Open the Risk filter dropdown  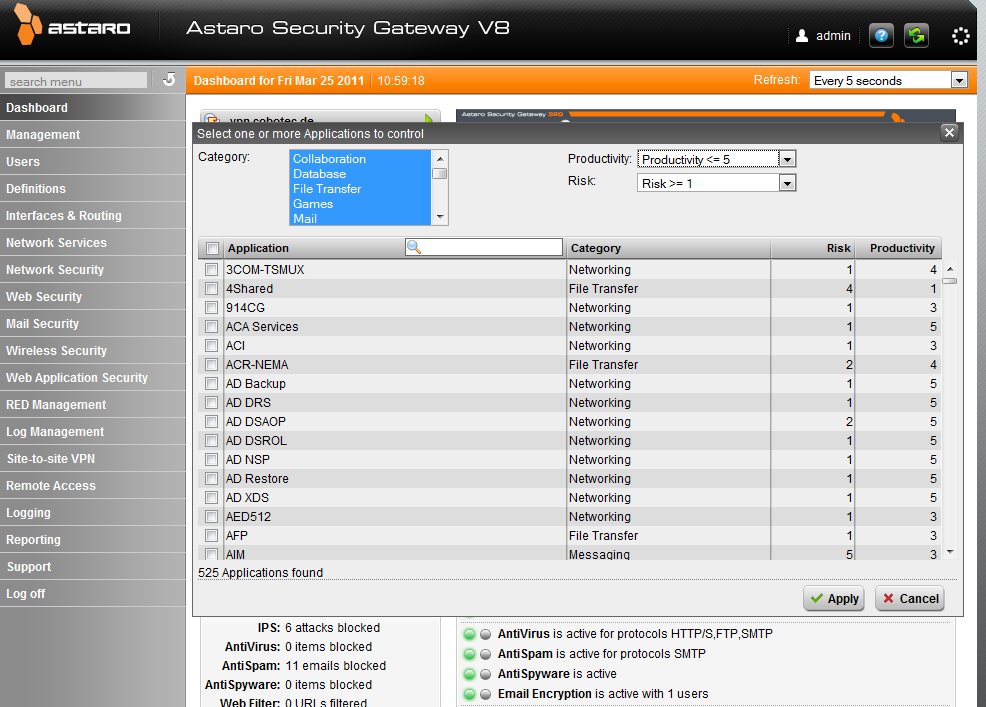pos(787,183)
